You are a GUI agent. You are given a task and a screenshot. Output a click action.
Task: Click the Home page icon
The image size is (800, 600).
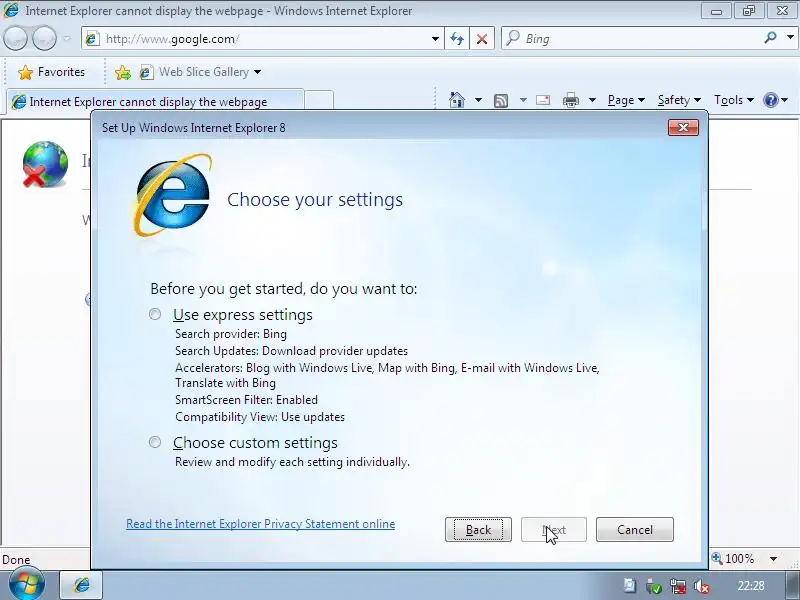[x=457, y=100]
